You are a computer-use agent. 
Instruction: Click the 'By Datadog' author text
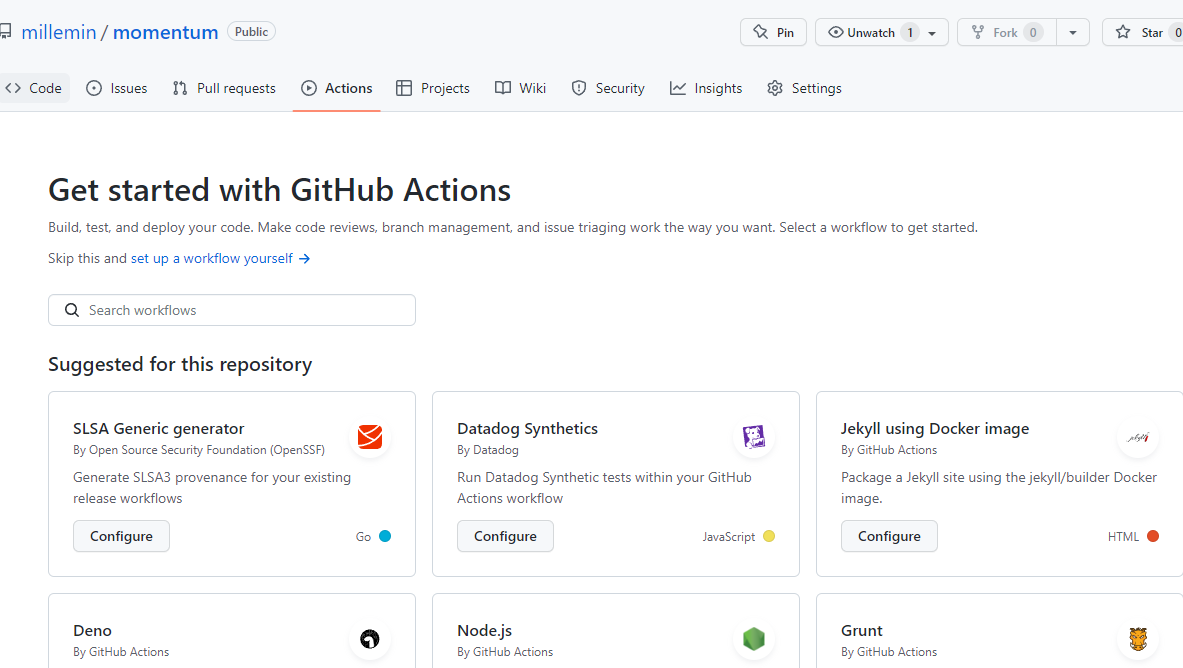[487, 450]
